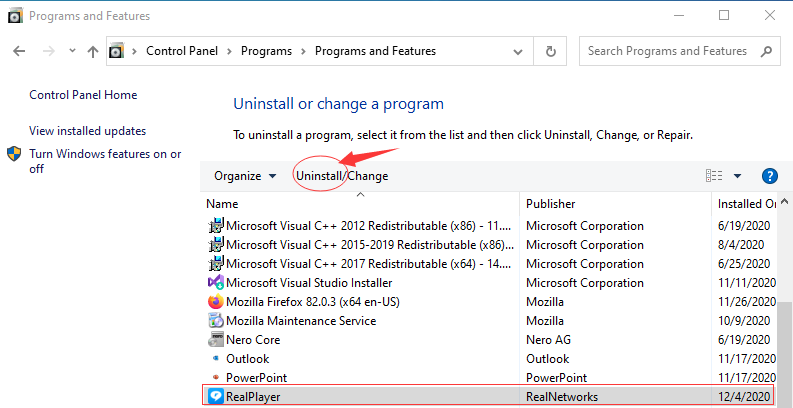
Task: Open Help with the question mark icon
Action: point(769,176)
